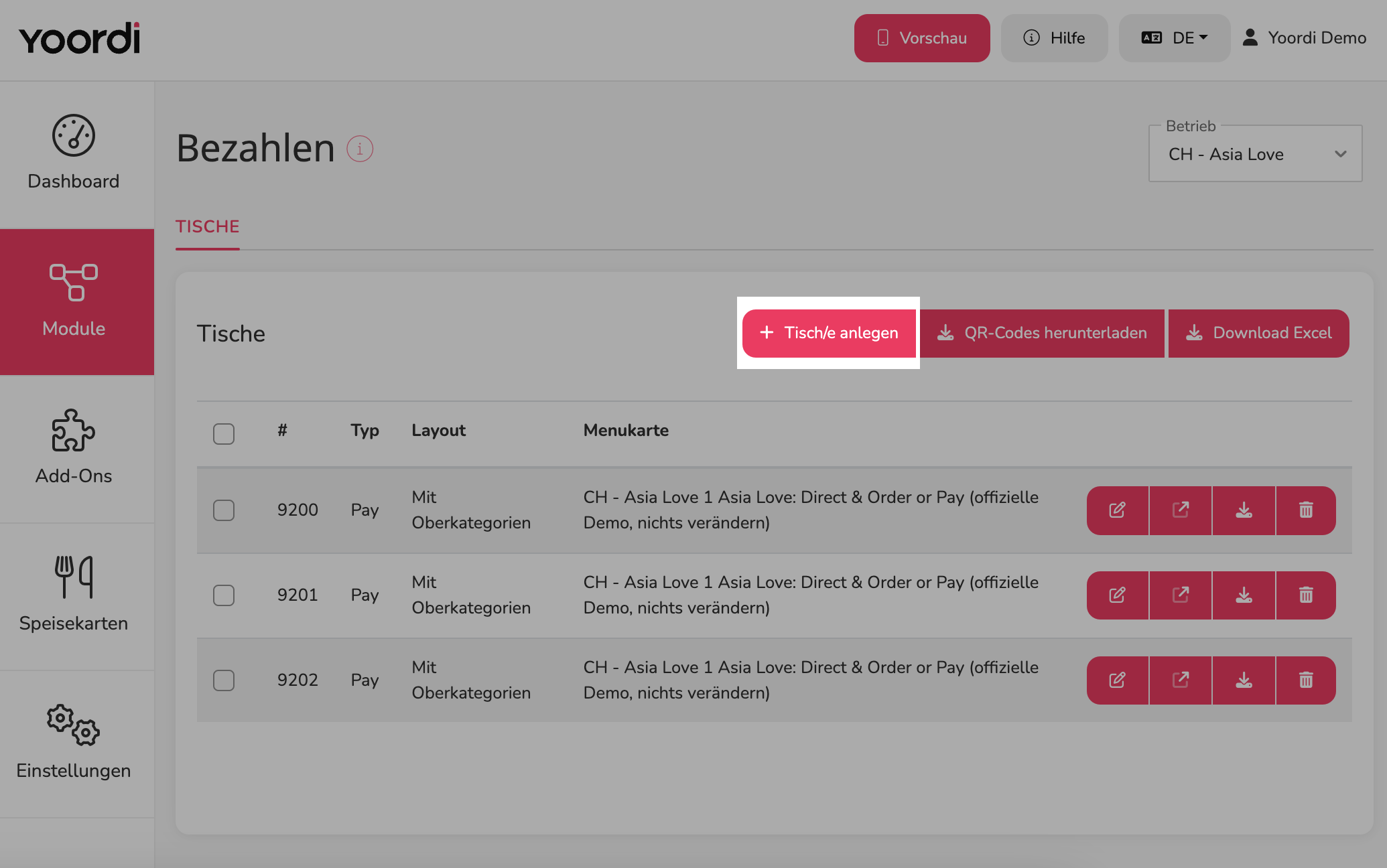Open the Dashboard sidebar icon
1387x868 pixels.
(74, 135)
